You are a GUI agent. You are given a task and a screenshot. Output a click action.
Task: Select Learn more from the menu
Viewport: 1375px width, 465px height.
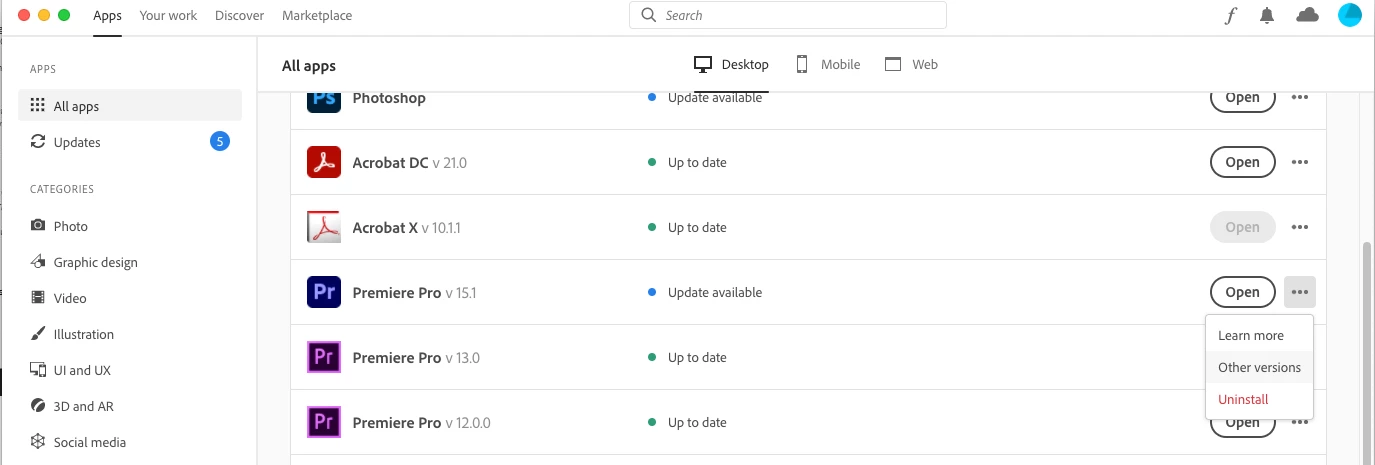point(1259,335)
